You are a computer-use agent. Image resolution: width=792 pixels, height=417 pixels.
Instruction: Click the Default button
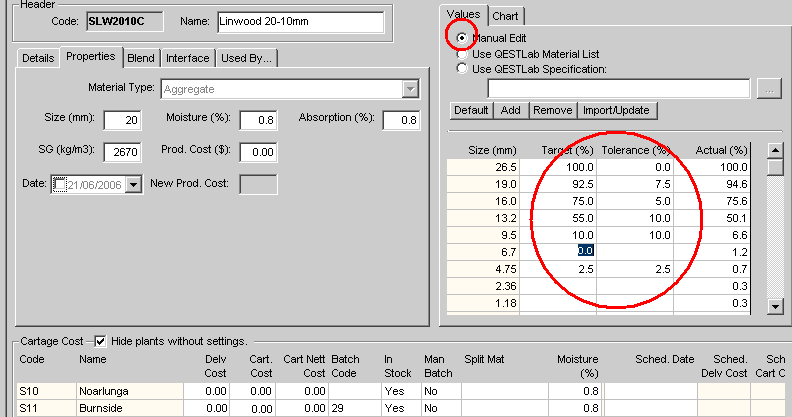[471, 110]
